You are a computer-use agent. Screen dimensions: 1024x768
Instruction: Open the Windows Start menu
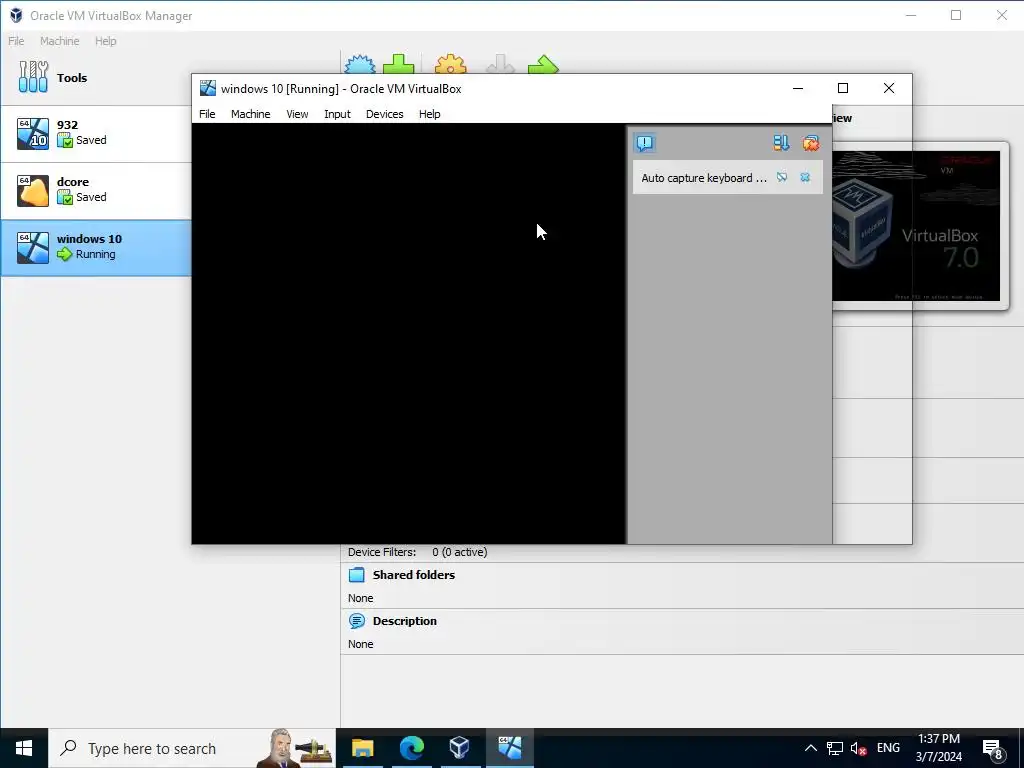(x=24, y=748)
